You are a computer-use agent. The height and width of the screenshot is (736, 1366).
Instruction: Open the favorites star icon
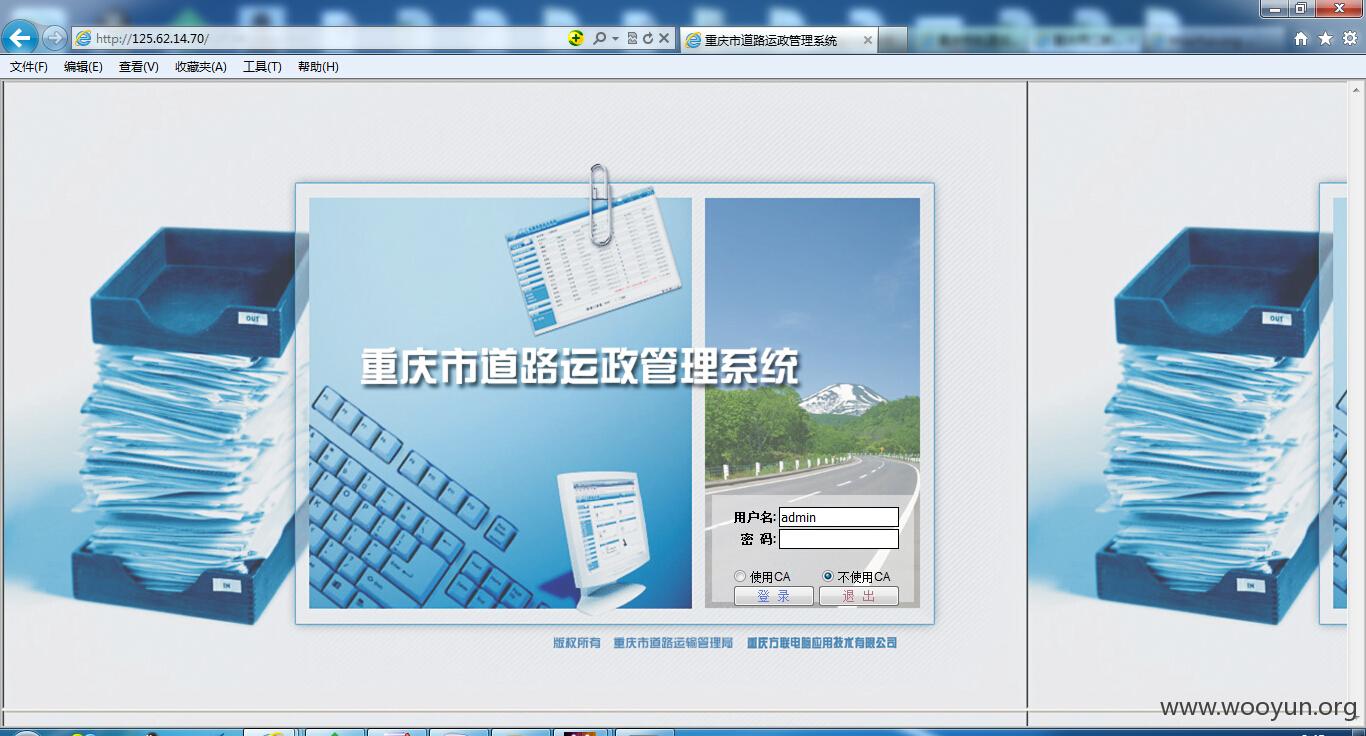[1325, 38]
